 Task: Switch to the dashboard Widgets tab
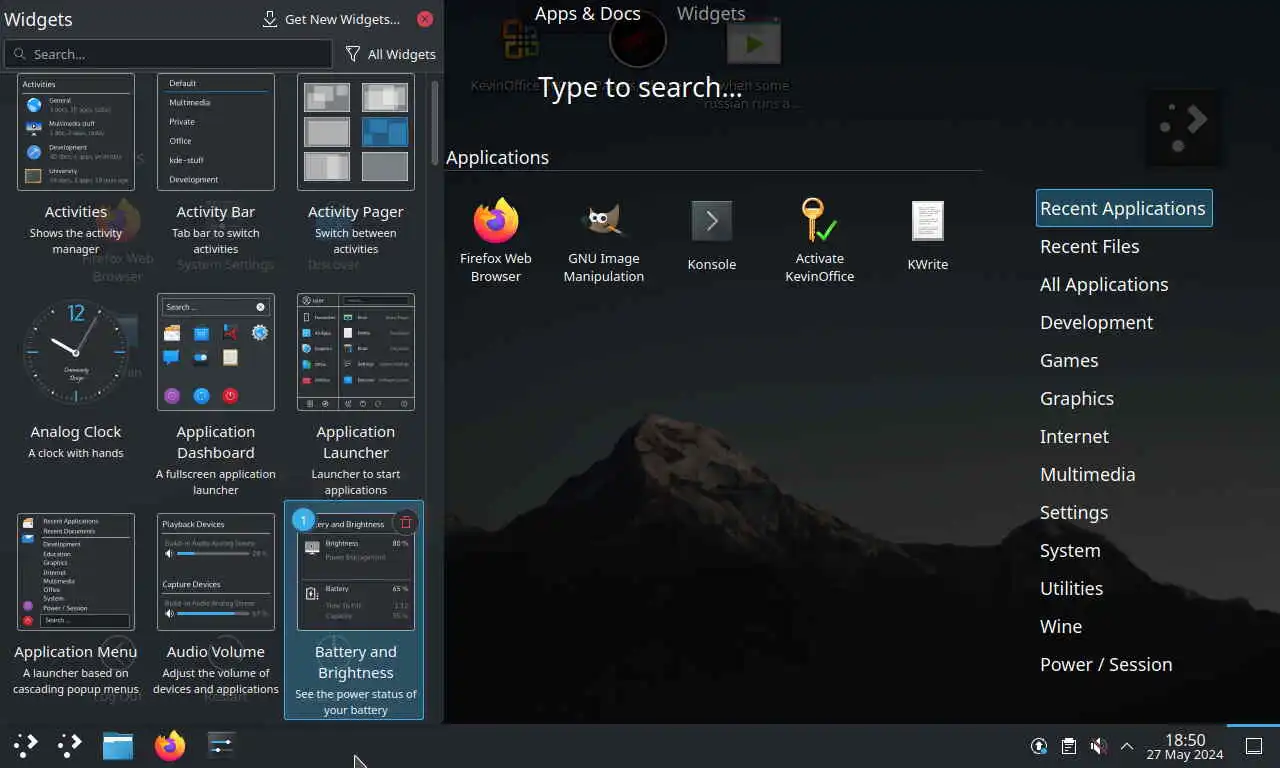pyautogui.click(x=711, y=14)
